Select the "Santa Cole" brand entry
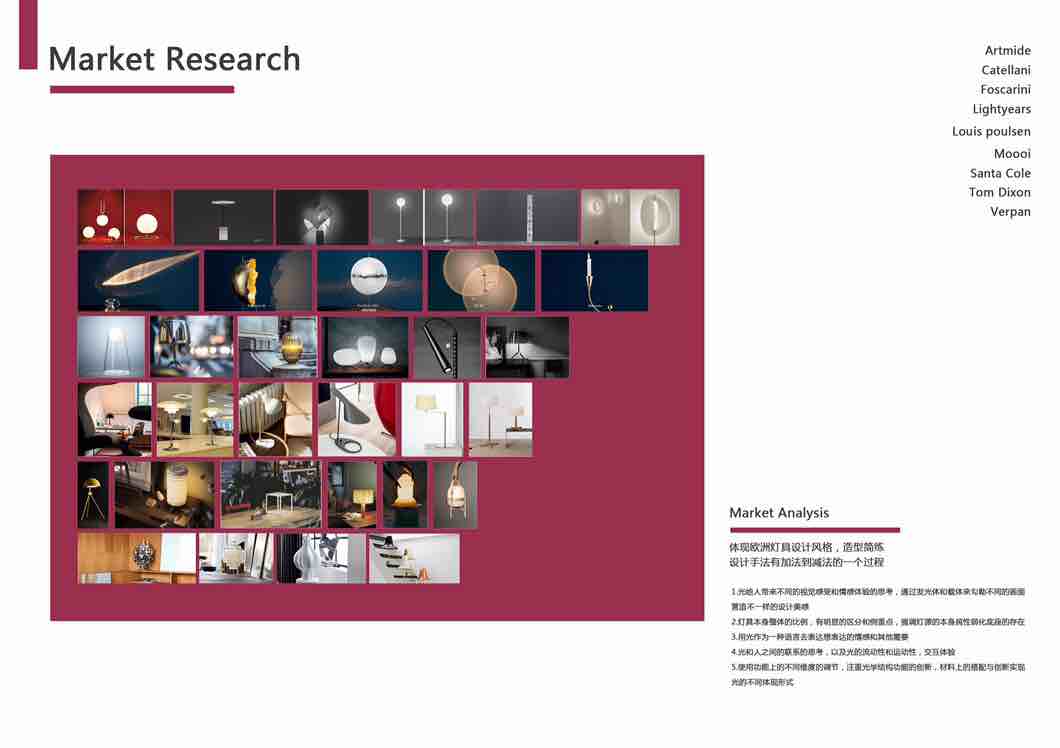The height and width of the screenshot is (748, 1060). click(1000, 173)
